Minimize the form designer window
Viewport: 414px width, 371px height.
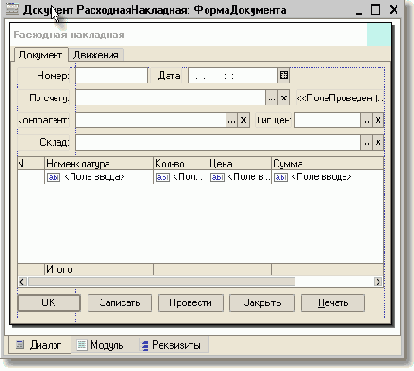coord(359,12)
